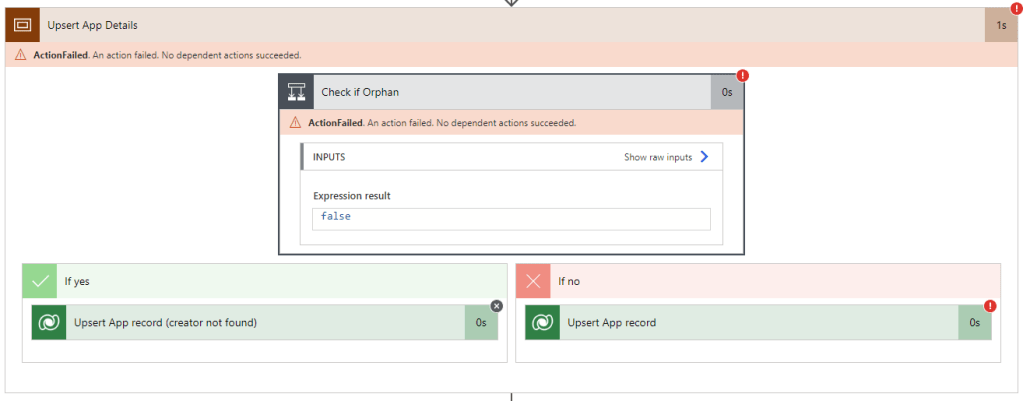Click the red error badge on Check if Orphan

coord(743,76)
